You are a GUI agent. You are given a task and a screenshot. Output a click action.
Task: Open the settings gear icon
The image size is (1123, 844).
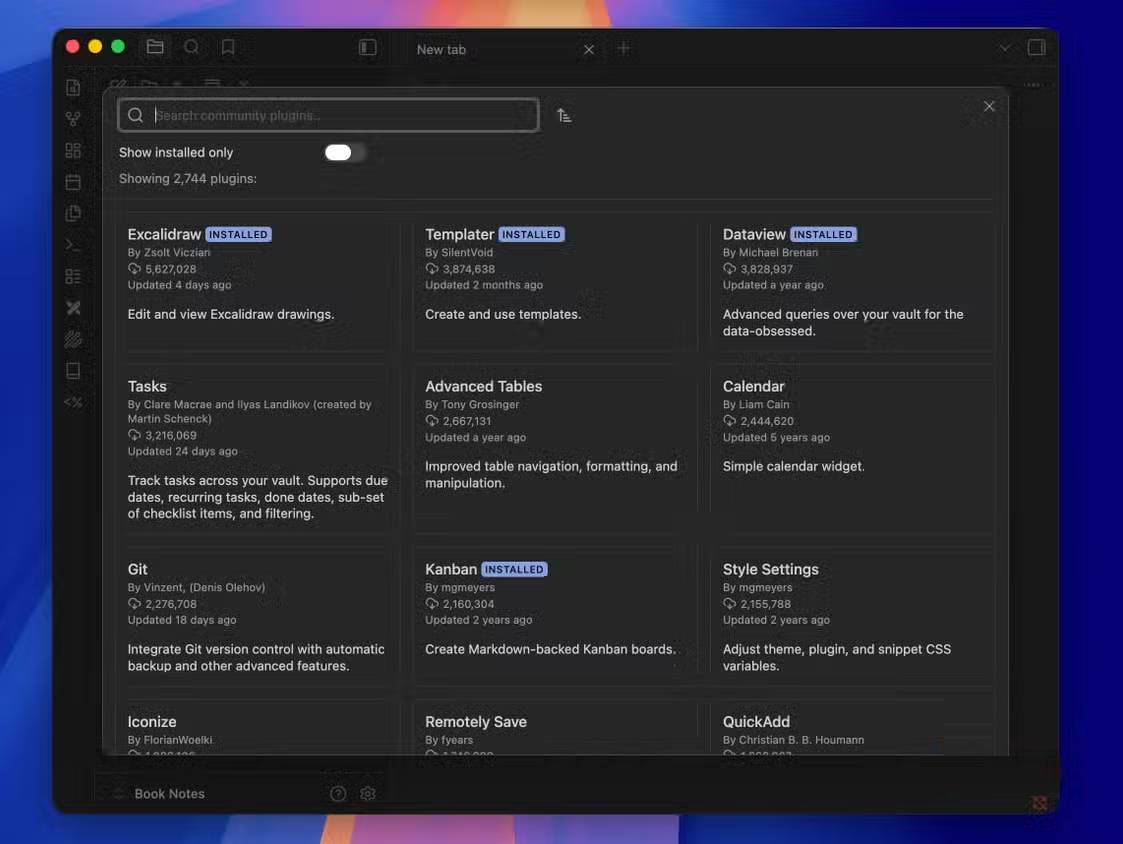tap(368, 793)
